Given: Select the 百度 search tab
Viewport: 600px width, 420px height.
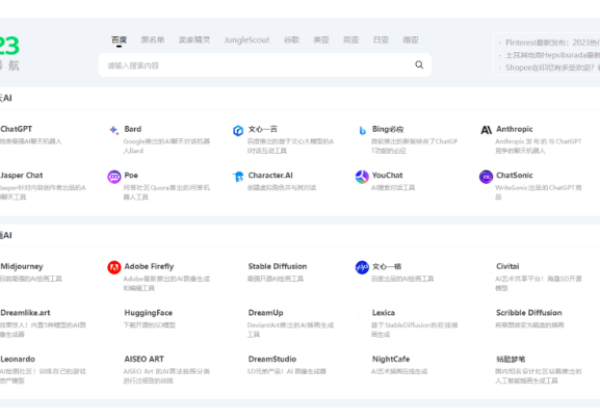Looking at the screenshot, I should click(x=119, y=40).
